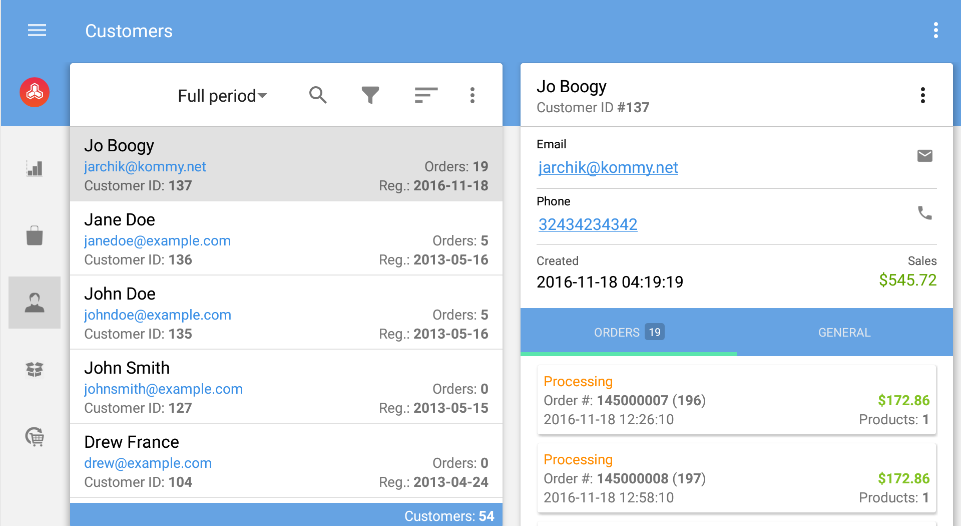Screen dimensions: 961x526
Task: Select Jane Doe in customer list
Action: pos(286,239)
